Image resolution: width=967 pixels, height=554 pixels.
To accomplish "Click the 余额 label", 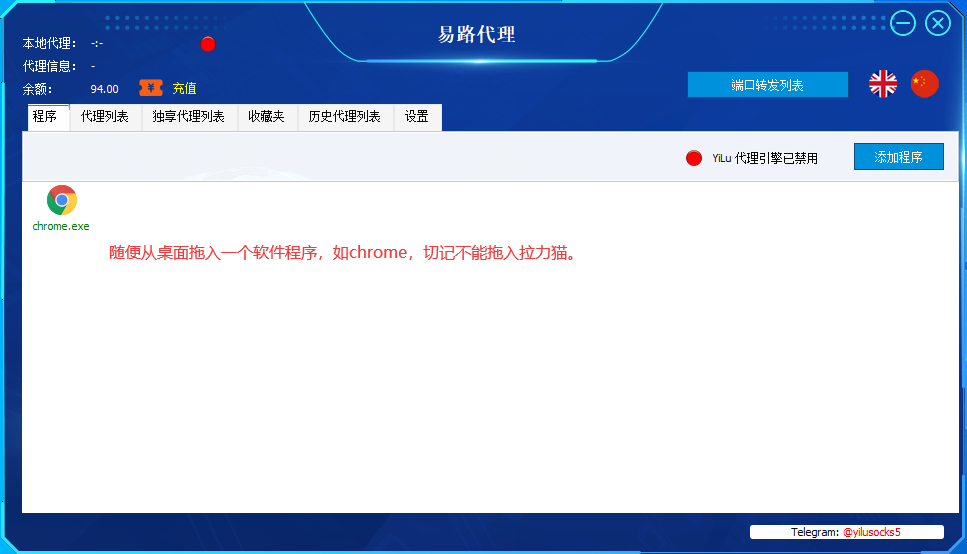I will tap(37, 89).
